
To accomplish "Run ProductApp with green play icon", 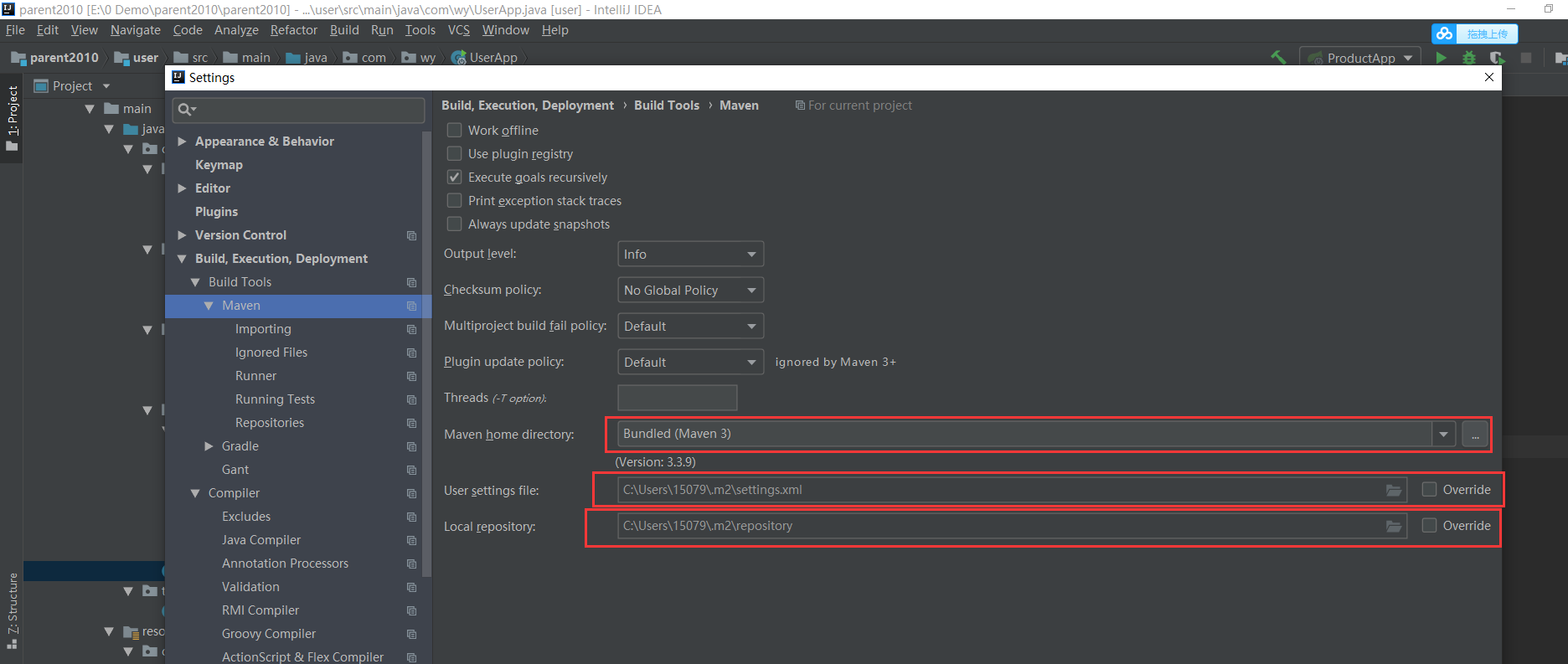I will 1441,58.
